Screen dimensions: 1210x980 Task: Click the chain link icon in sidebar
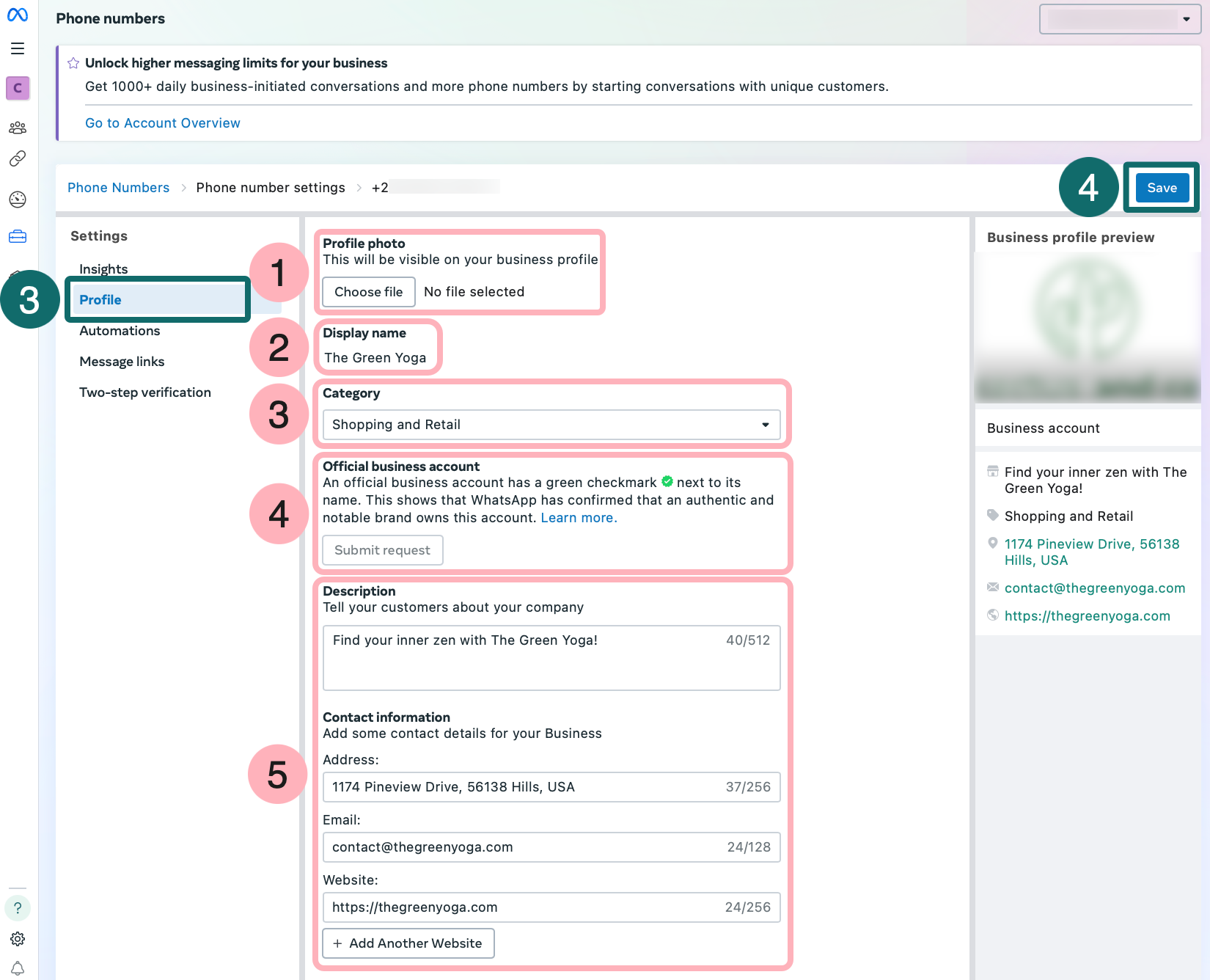[x=18, y=158]
